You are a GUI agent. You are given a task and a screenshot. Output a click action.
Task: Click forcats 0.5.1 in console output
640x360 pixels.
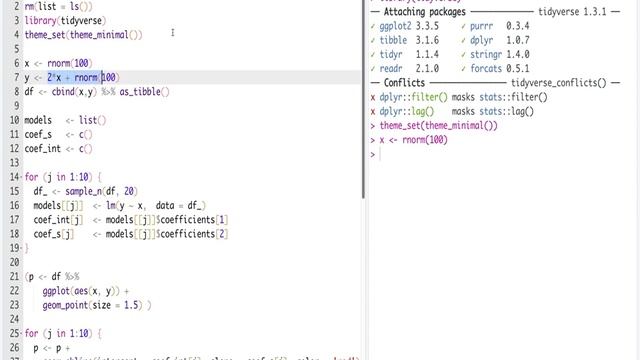pyautogui.click(x=500, y=69)
